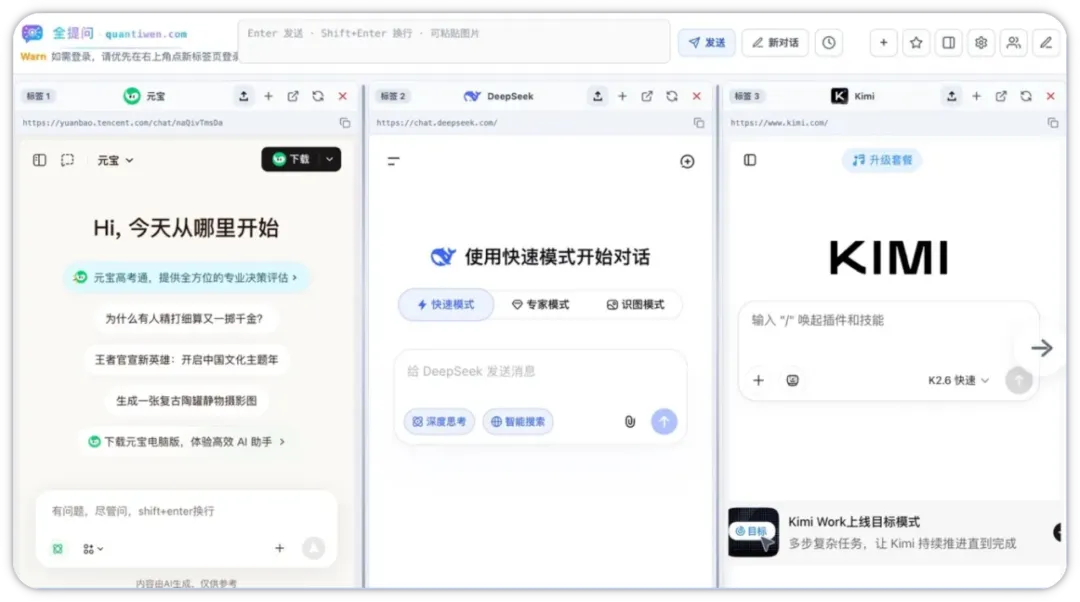Click the 下载 download button in 元宝
Screen dimensions: 1080x602
[292, 159]
